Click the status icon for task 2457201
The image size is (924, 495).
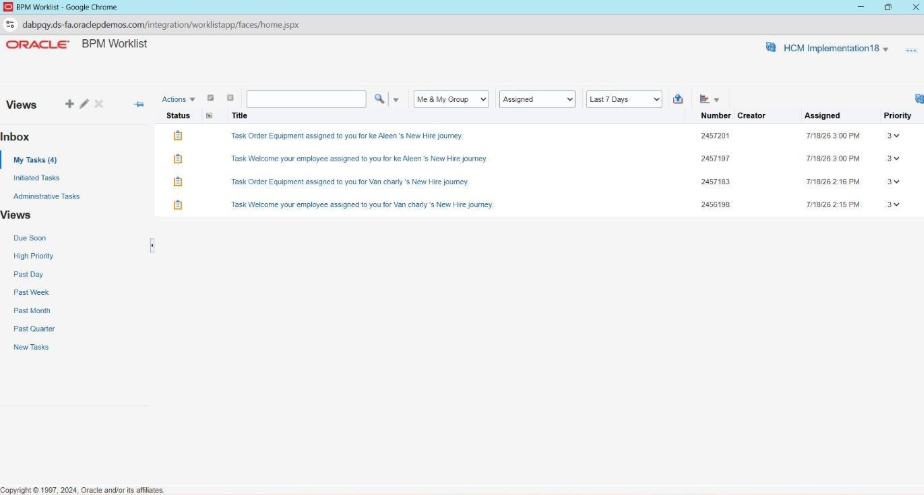click(178, 136)
